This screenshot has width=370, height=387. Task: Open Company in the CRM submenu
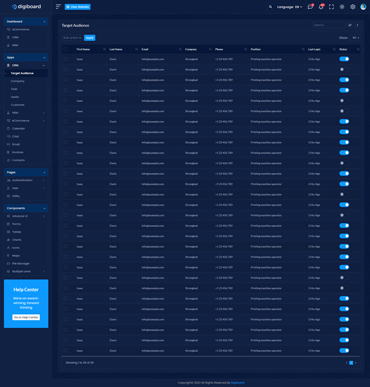(x=17, y=81)
